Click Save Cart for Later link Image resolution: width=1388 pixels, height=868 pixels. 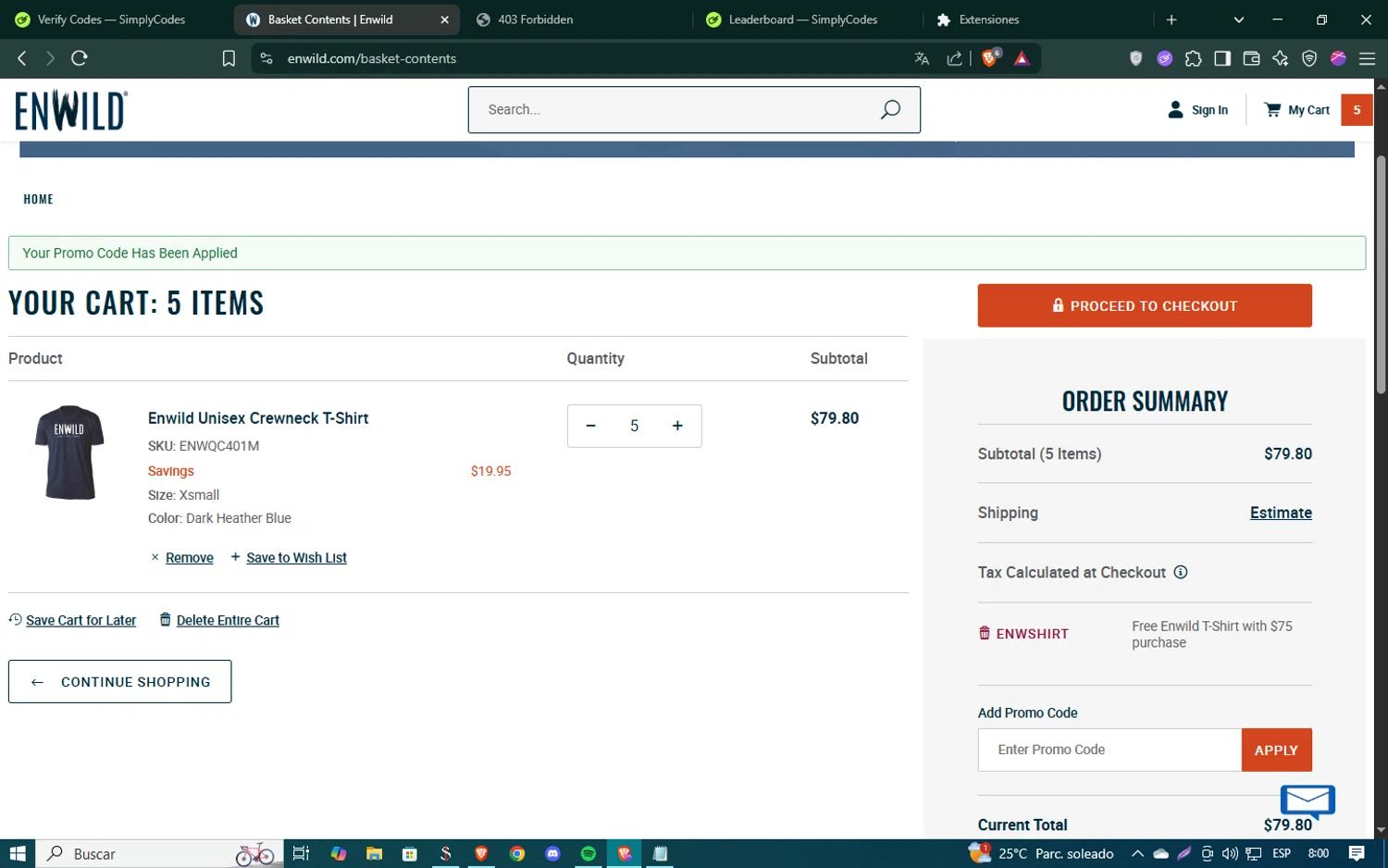tap(81, 620)
